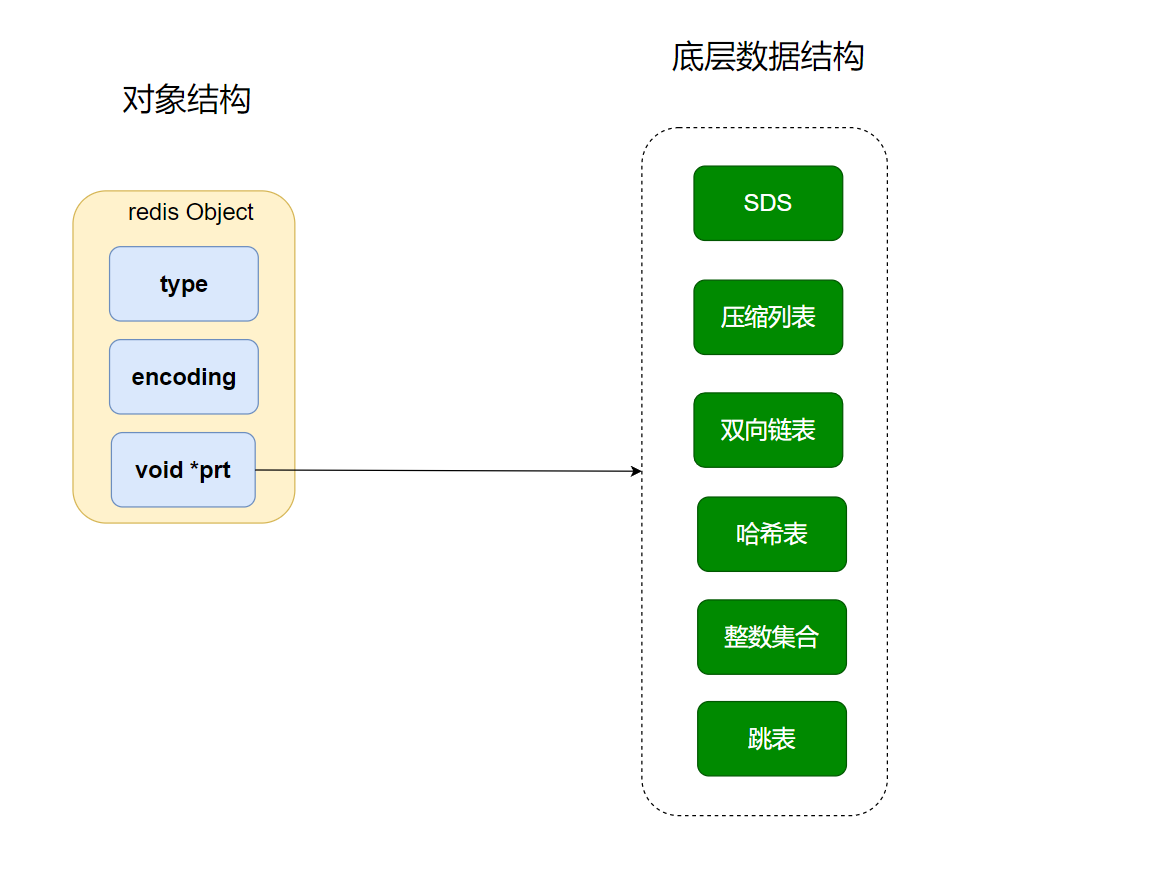Click the 'redis Object' label
1156x880 pixels.
tap(190, 212)
